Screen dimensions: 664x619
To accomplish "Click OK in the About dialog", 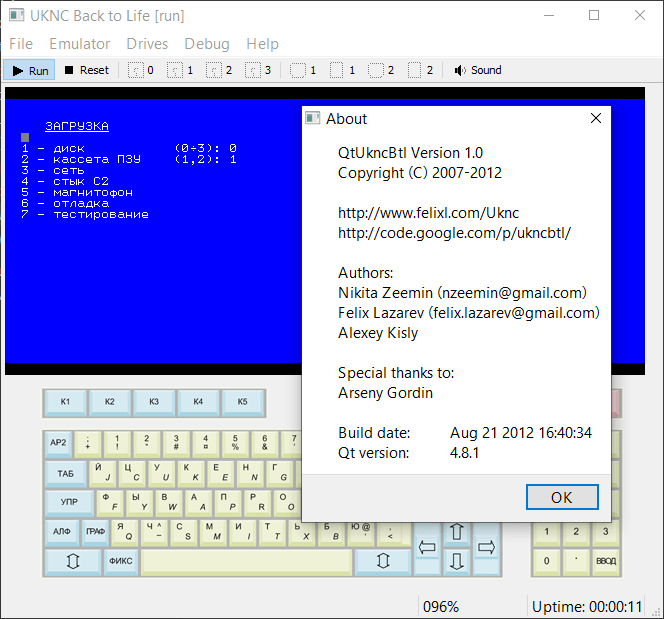I will (562, 497).
